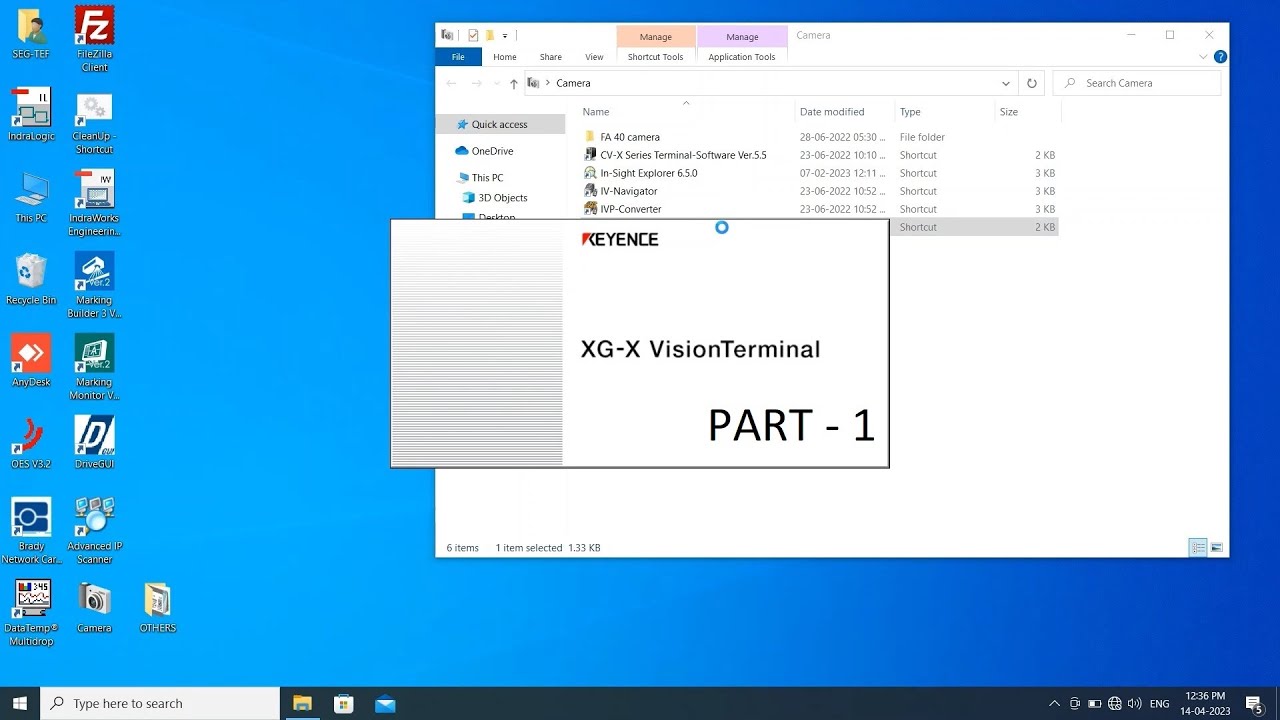Screen dimensions: 1280x720
Task: Open the SEG-TEF desktop icon
Action: pyautogui.click(x=31, y=33)
